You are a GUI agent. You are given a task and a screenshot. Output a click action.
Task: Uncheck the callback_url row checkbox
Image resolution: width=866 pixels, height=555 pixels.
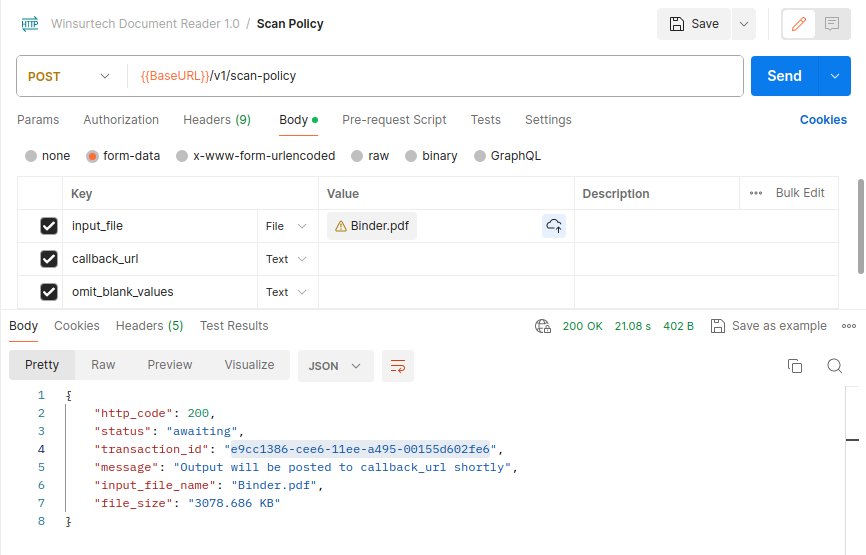tap(49, 259)
